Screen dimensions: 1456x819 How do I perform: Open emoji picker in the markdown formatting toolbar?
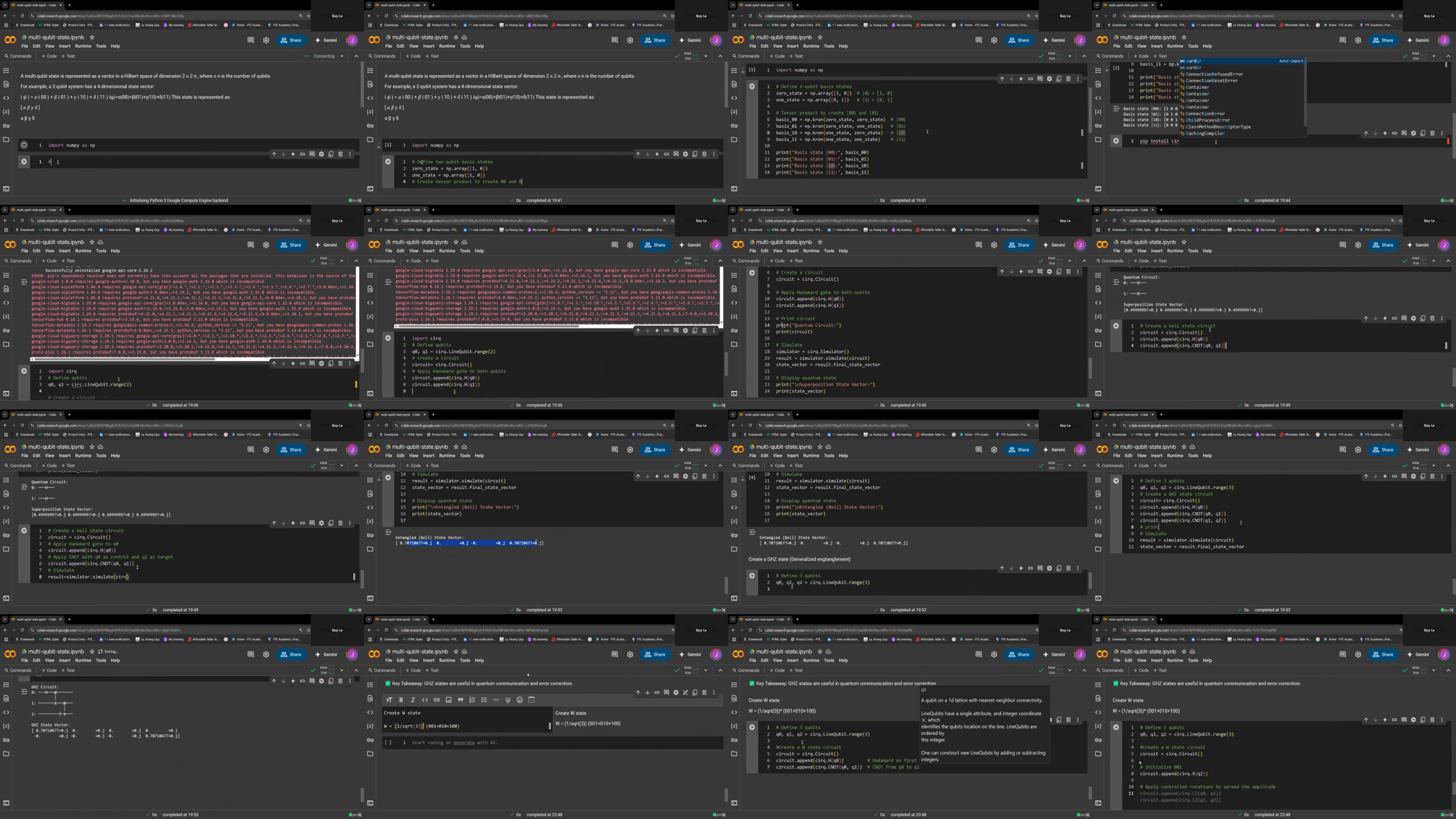click(x=520, y=700)
